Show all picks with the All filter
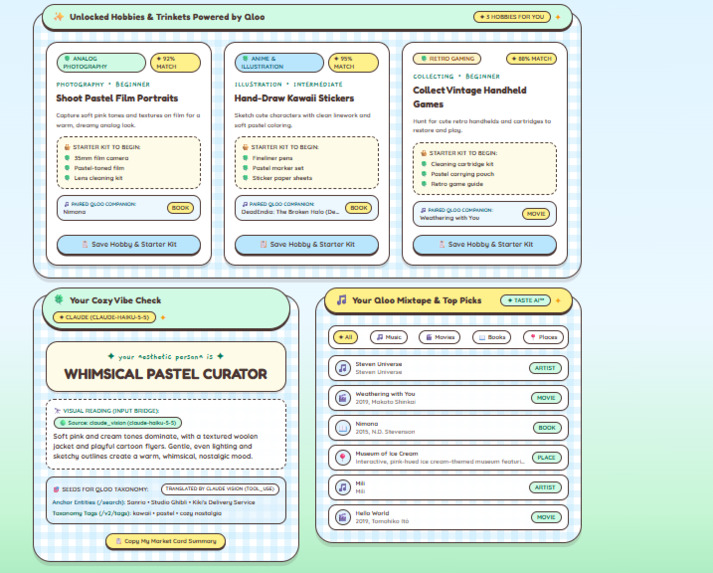This screenshot has width=713, height=573. pyautogui.click(x=346, y=337)
